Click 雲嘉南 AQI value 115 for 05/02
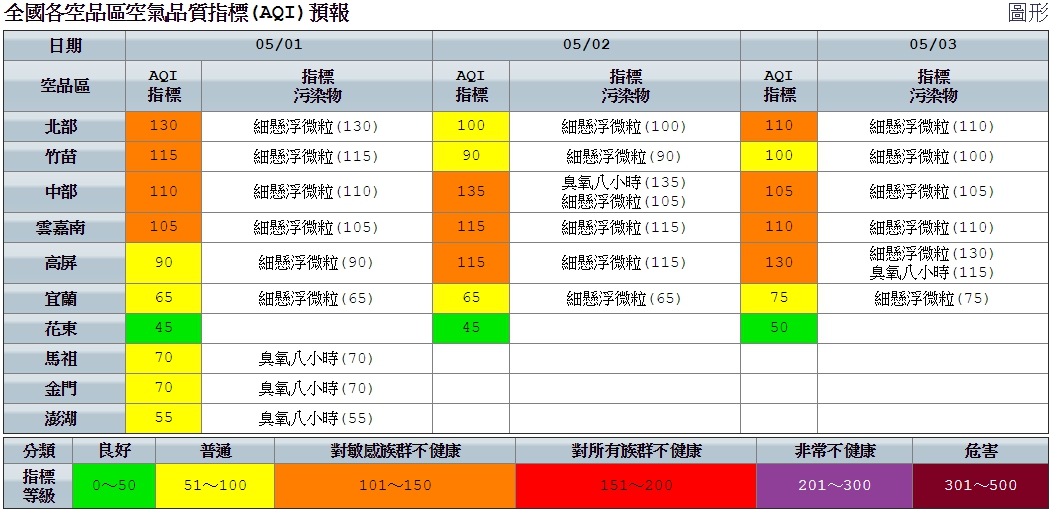 (x=471, y=228)
